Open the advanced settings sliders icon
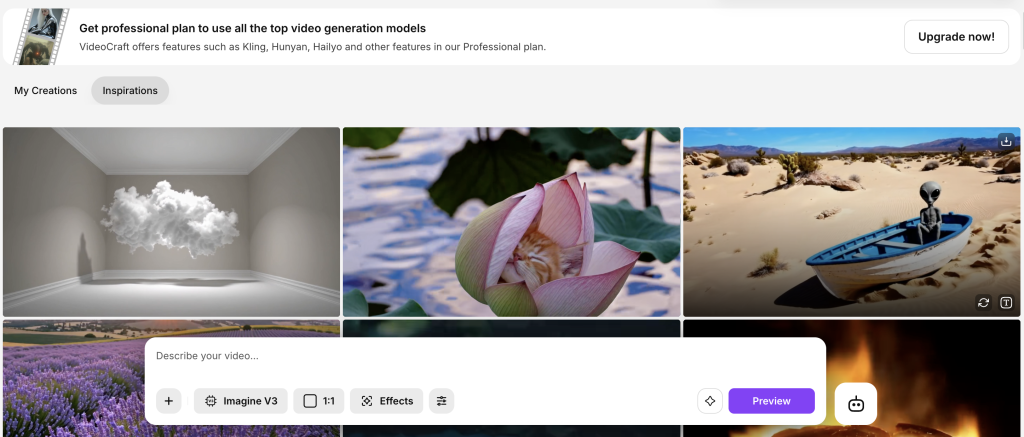Screen dimensions: 1024x437 coord(441,401)
